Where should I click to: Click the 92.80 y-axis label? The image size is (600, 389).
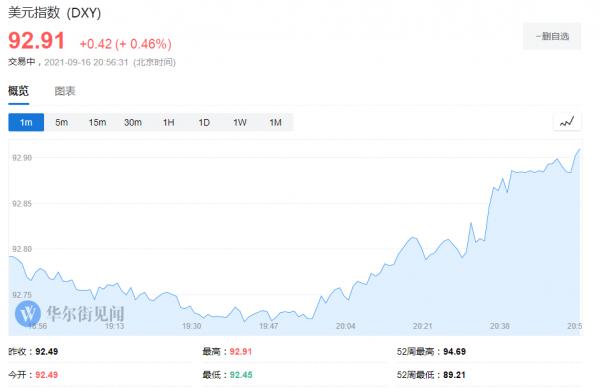click(22, 249)
